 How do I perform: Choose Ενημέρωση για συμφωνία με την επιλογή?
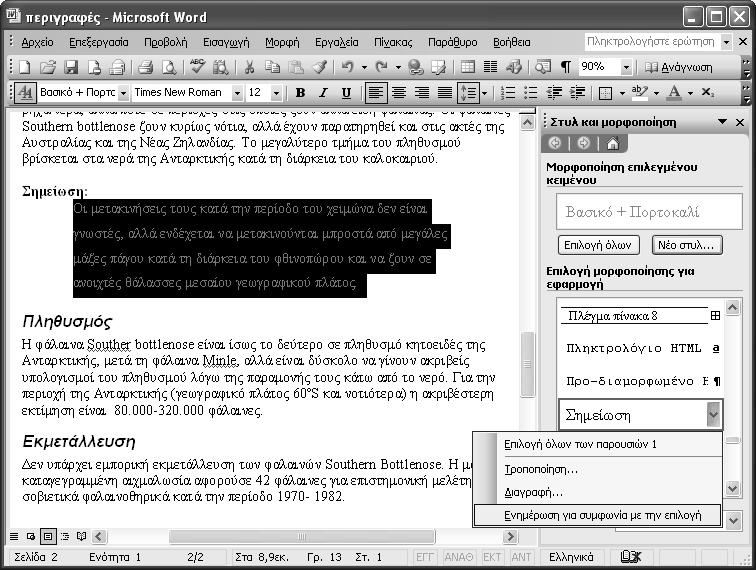tap(598, 515)
